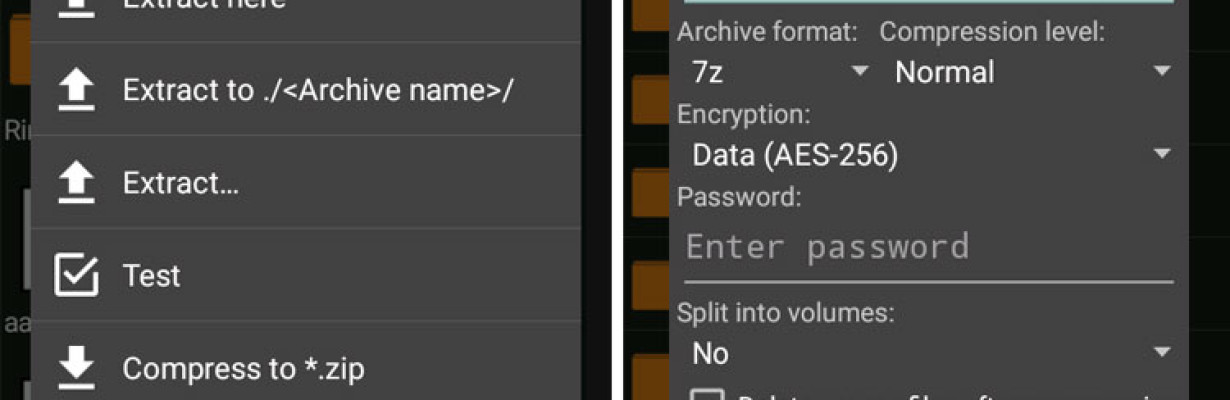1230x400 pixels.
Task: Toggle the checkbox below Split into volumes
Action: click(x=707, y=394)
